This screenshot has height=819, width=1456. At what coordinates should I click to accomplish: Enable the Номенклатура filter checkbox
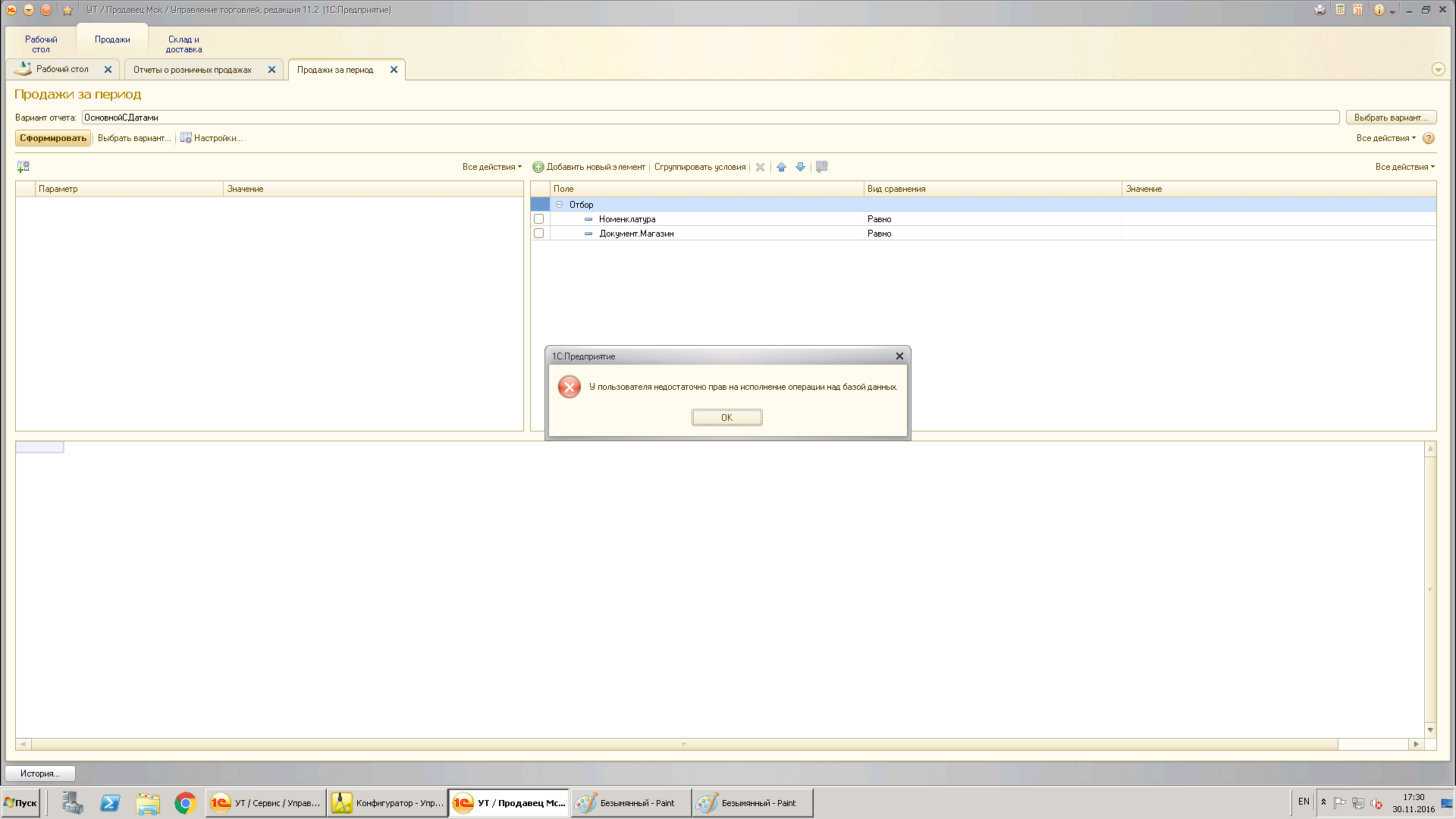pyautogui.click(x=538, y=219)
